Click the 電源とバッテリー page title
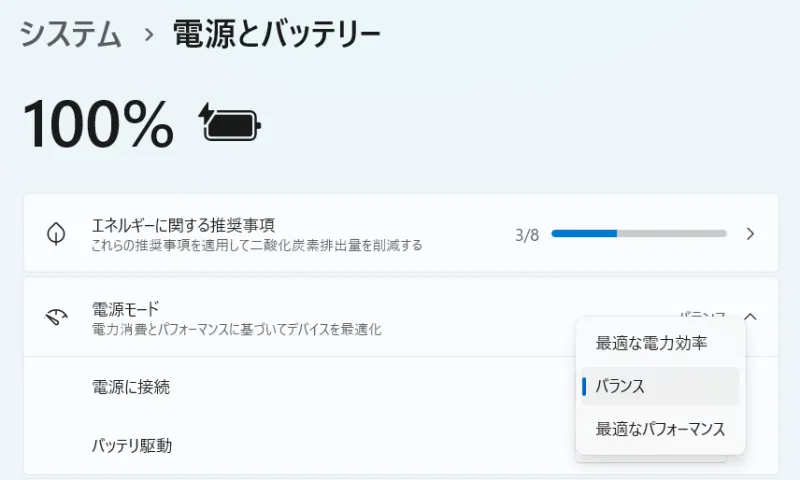Screen dimensions: 800x480 click(x=277, y=35)
